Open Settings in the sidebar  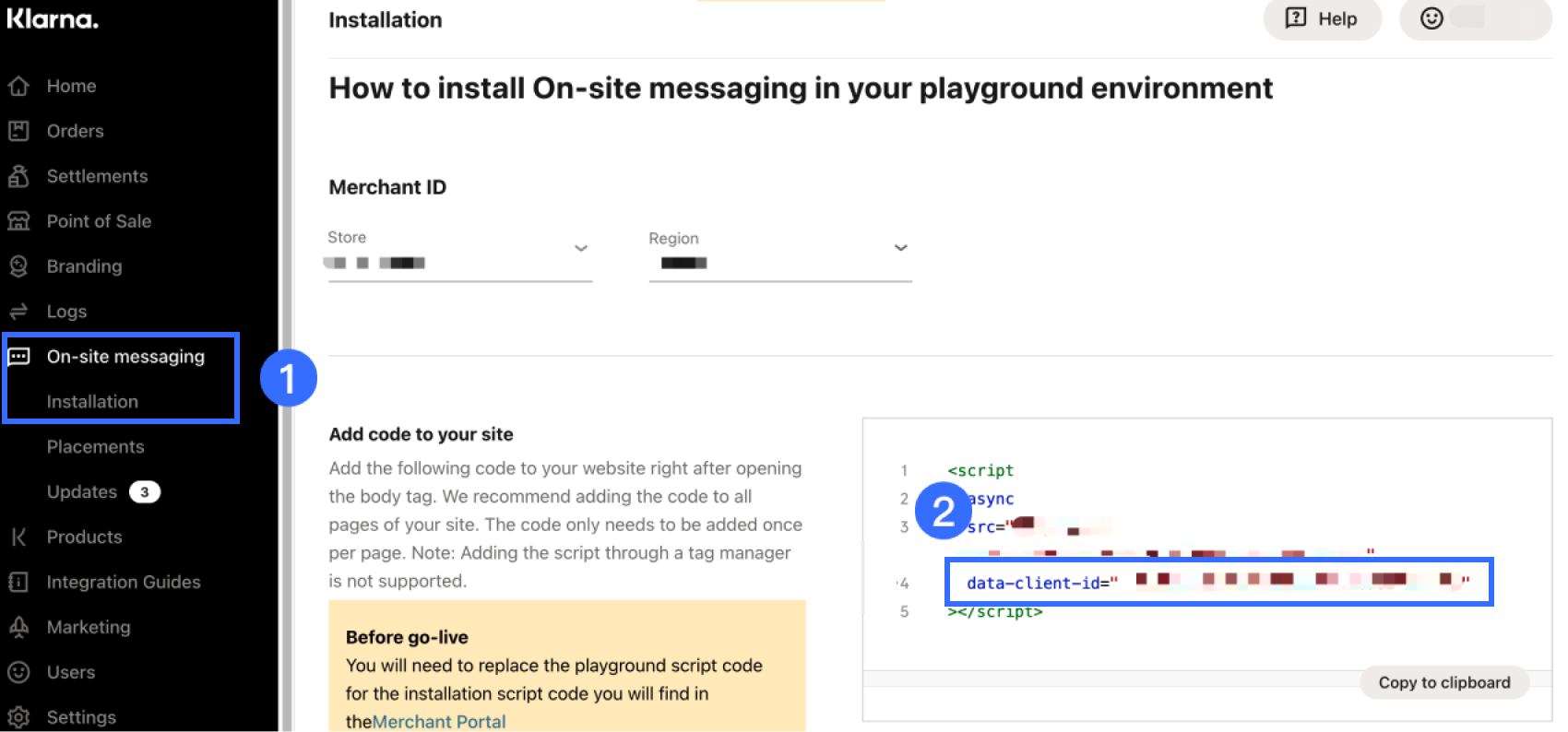coord(81,717)
